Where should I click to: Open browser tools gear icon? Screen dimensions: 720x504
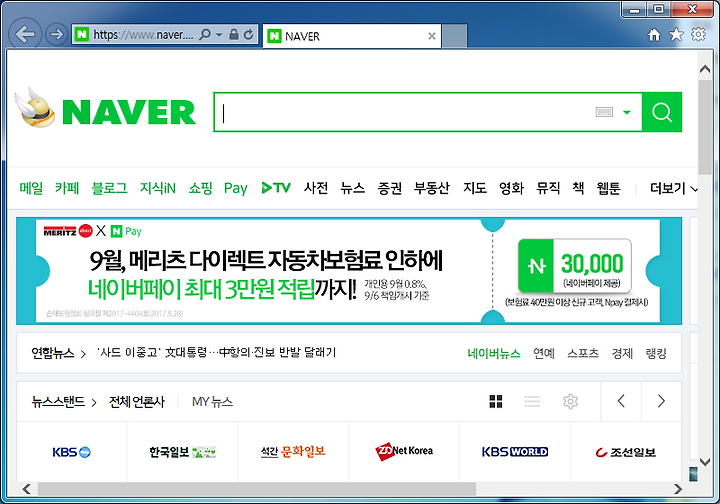[698, 34]
